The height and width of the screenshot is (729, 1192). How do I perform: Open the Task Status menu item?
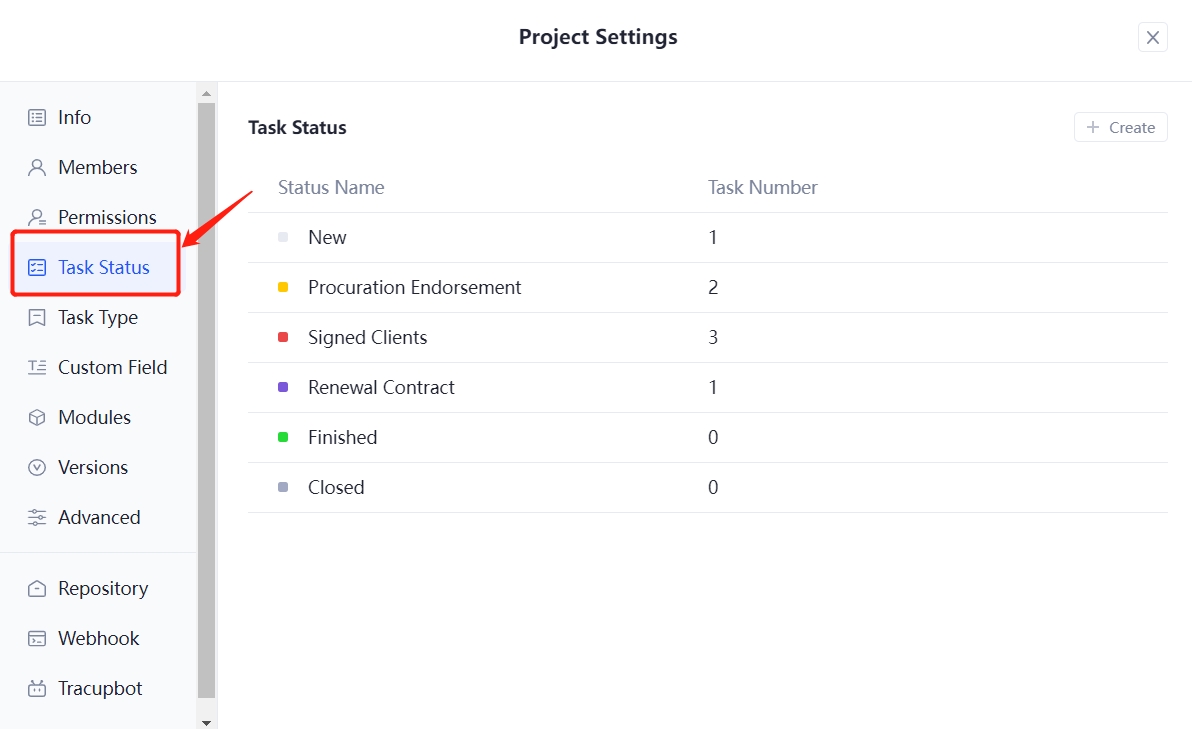click(103, 267)
